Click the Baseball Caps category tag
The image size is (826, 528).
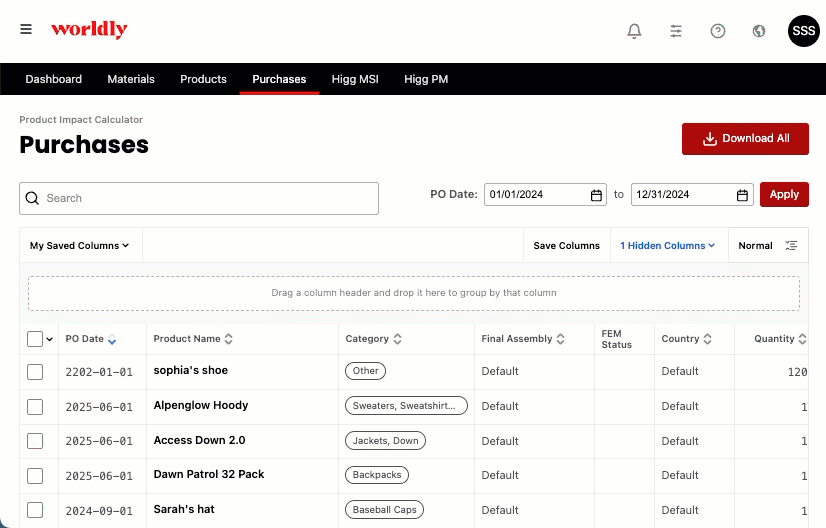(384, 510)
